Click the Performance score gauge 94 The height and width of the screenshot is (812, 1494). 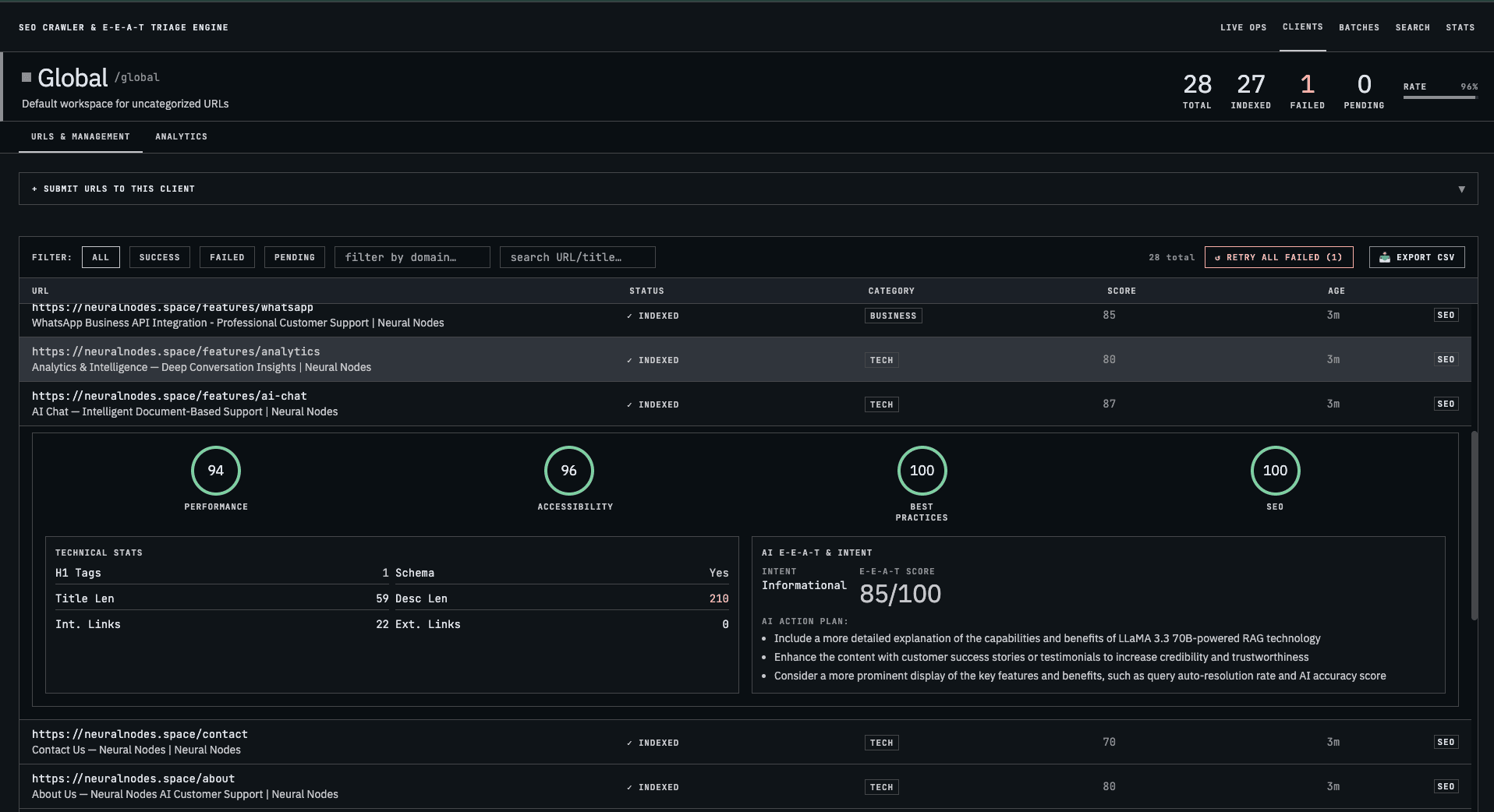pyautogui.click(x=216, y=471)
